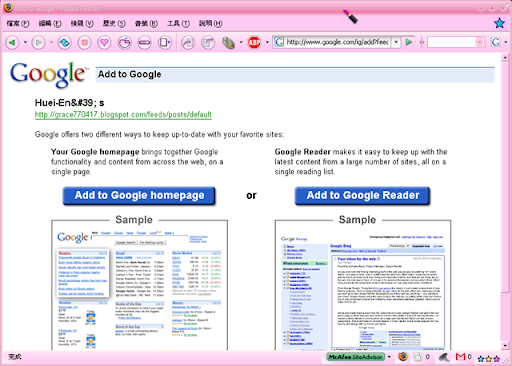Open the File menu labeled (F)
Screen dimensions: 512x366
(x=18, y=23)
